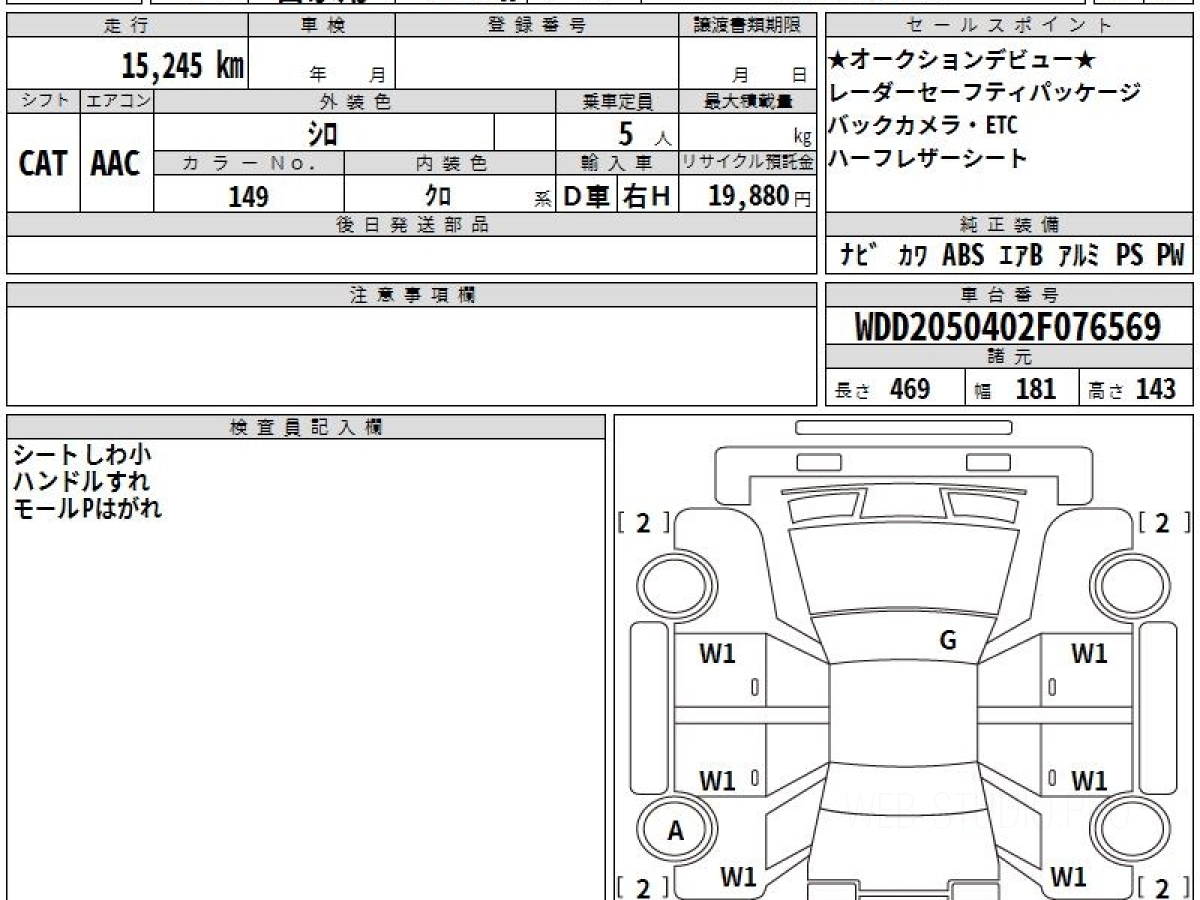
Task: Click the 内装色 header
Action: (450, 163)
